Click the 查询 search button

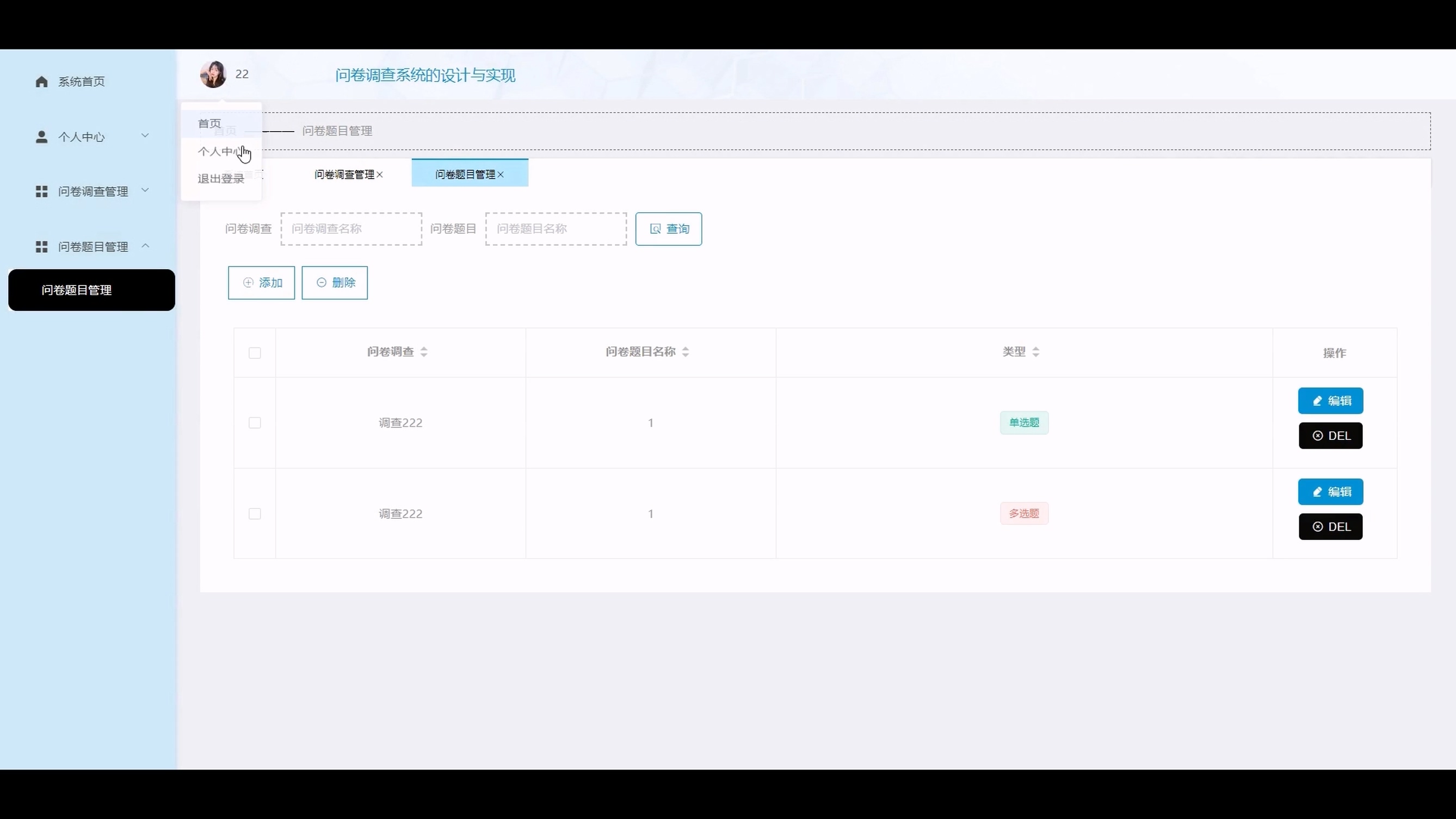point(669,229)
